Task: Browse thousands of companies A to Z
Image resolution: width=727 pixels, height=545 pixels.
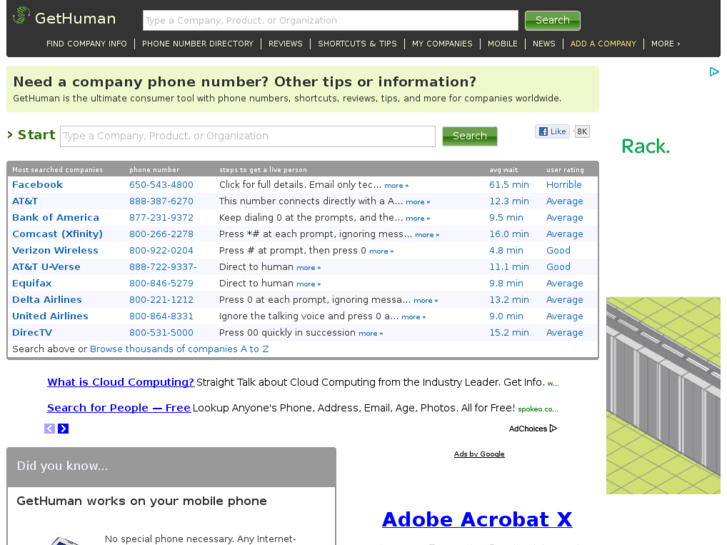Action: [179, 349]
